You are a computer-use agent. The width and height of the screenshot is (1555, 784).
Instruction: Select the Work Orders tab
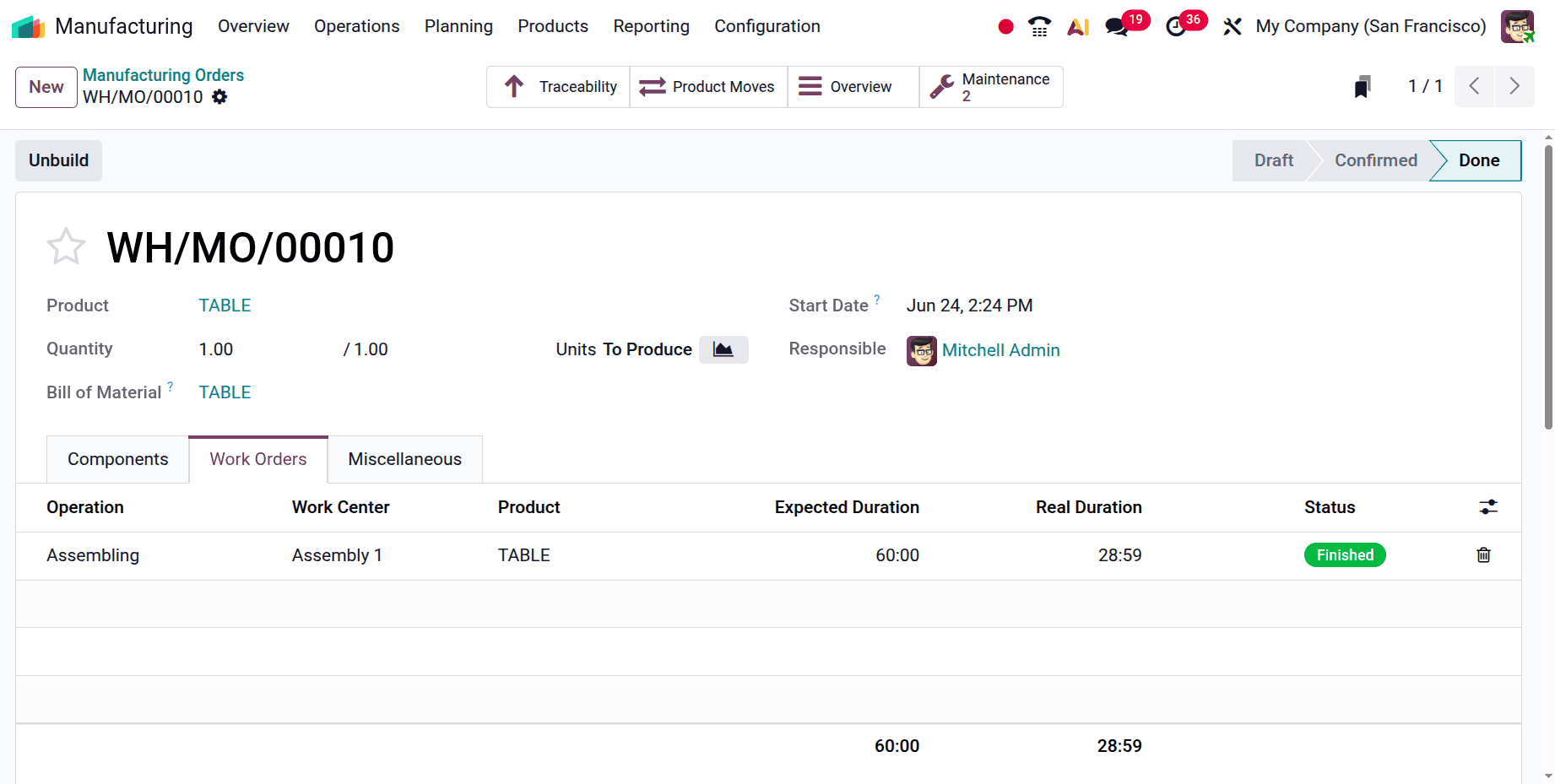[258, 459]
